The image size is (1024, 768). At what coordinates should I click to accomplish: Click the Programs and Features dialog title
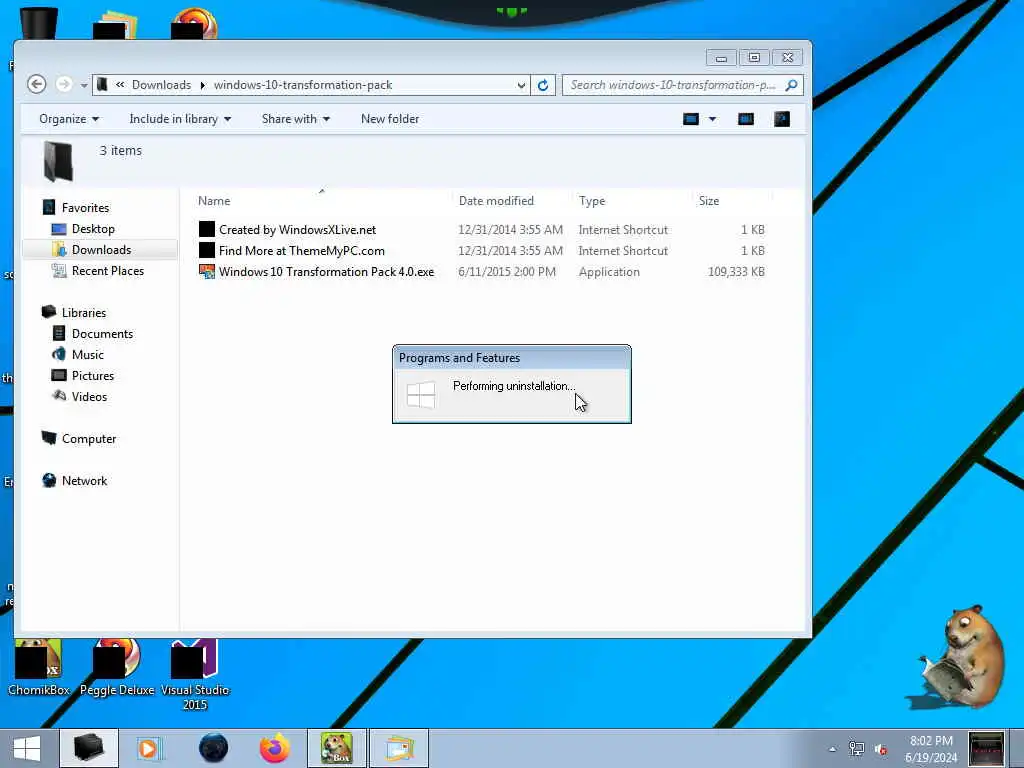pyautogui.click(x=460, y=358)
